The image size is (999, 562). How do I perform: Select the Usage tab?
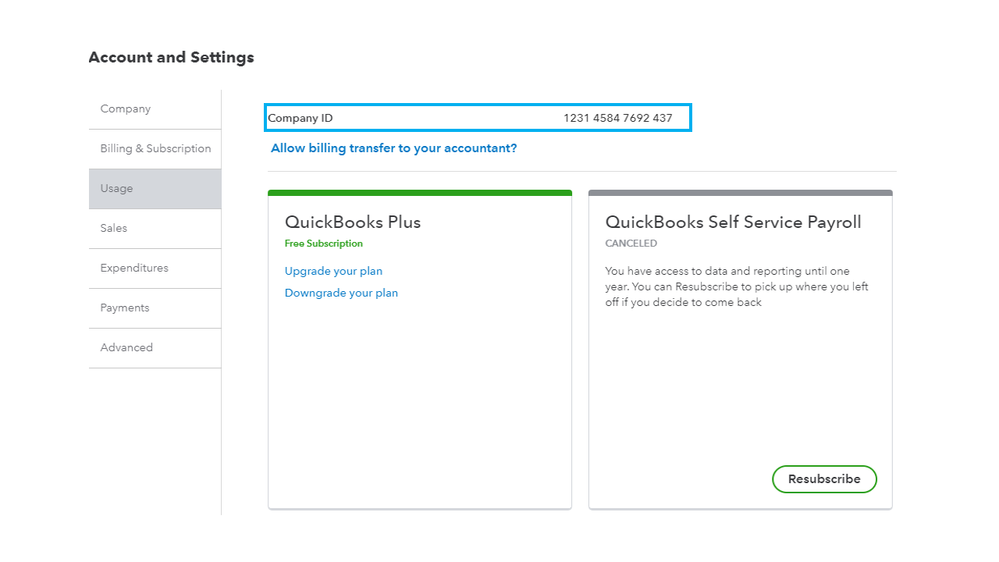116,189
